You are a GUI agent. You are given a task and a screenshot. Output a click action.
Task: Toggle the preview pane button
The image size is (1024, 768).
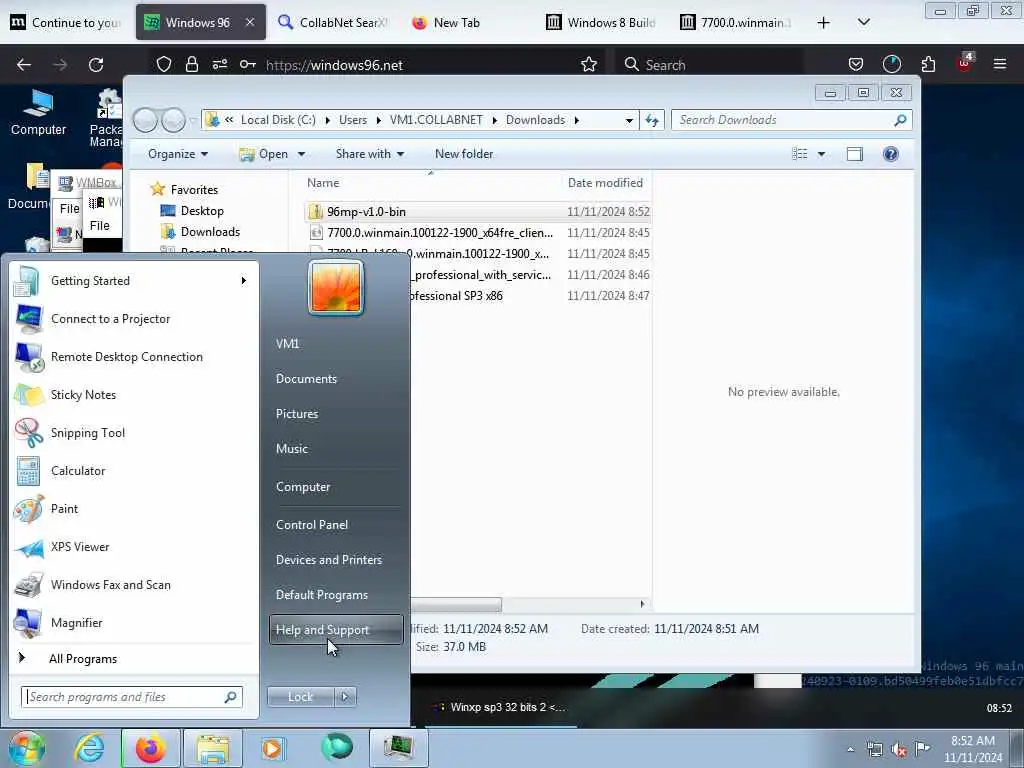pyautogui.click(x=854, y=154)
